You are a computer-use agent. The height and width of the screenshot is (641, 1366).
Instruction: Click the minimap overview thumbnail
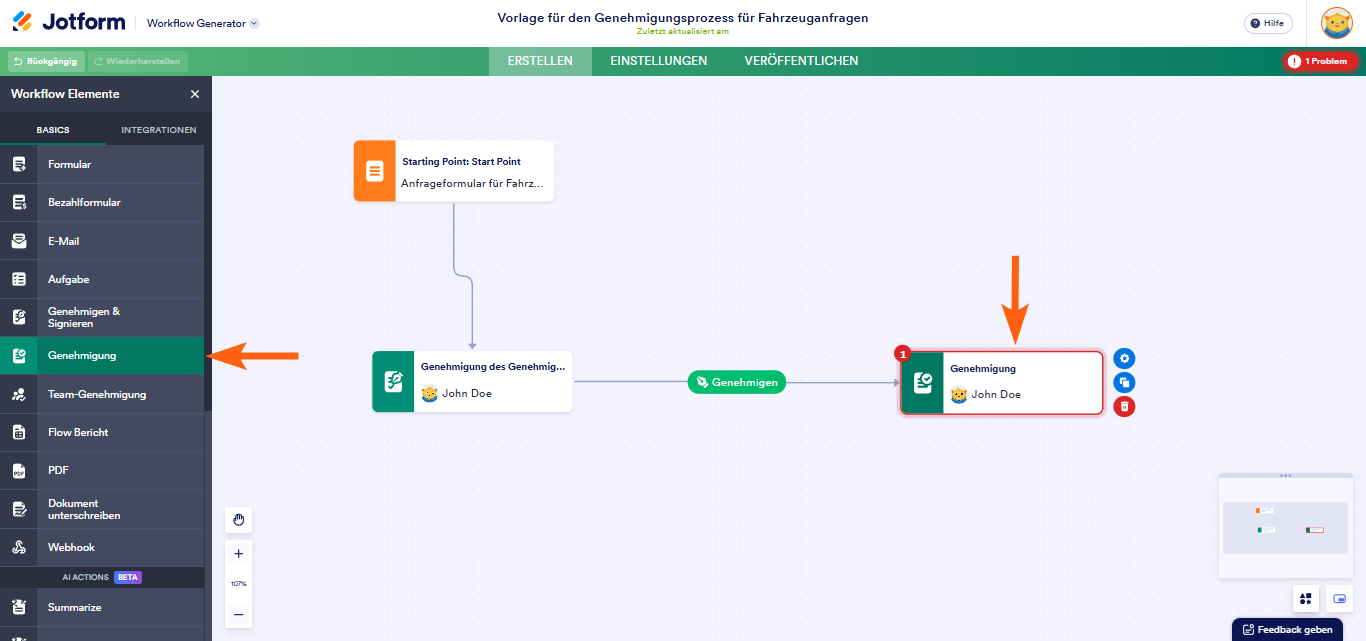[1285, 528]
